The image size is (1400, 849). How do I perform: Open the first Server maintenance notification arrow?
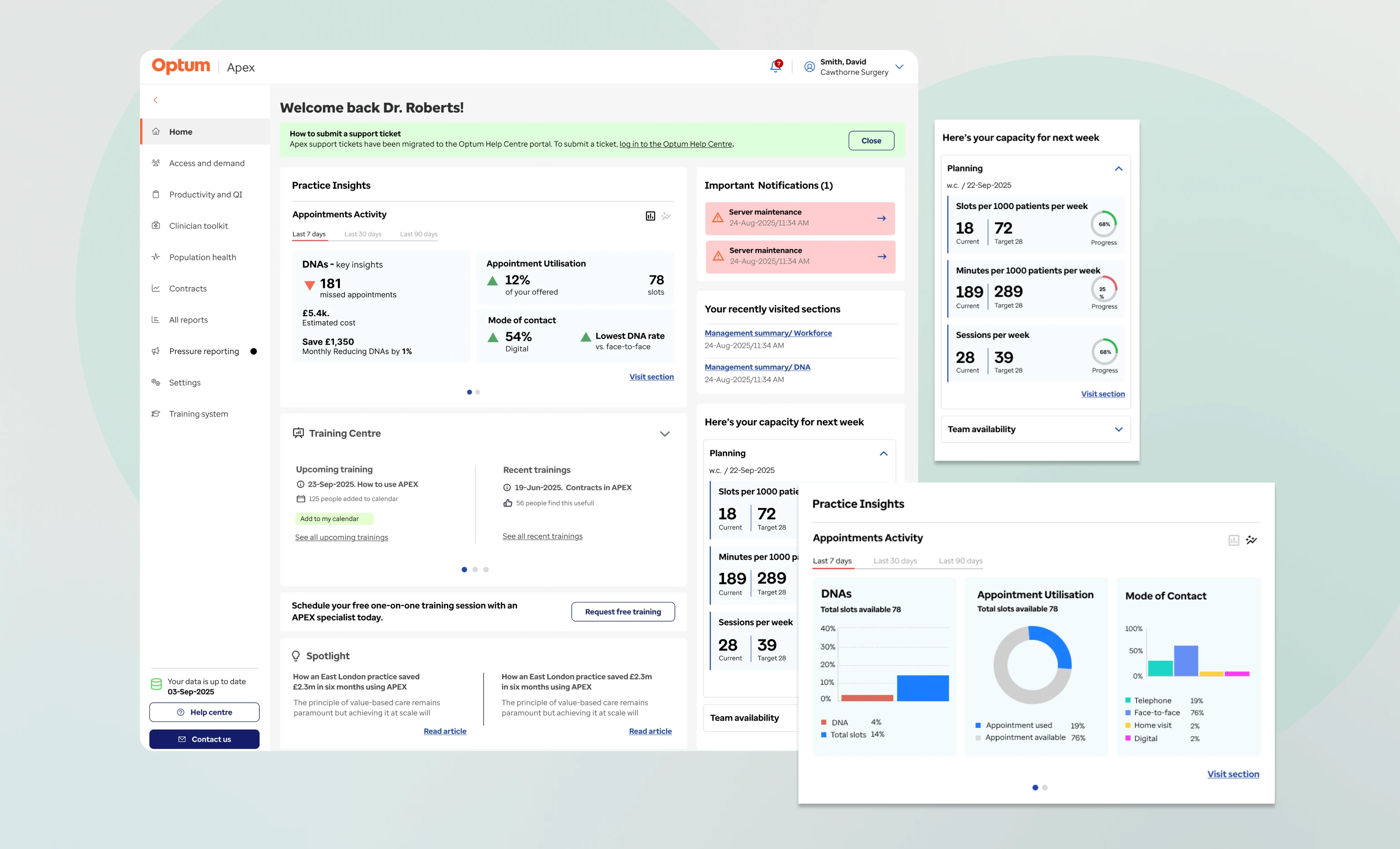point(881,218)
